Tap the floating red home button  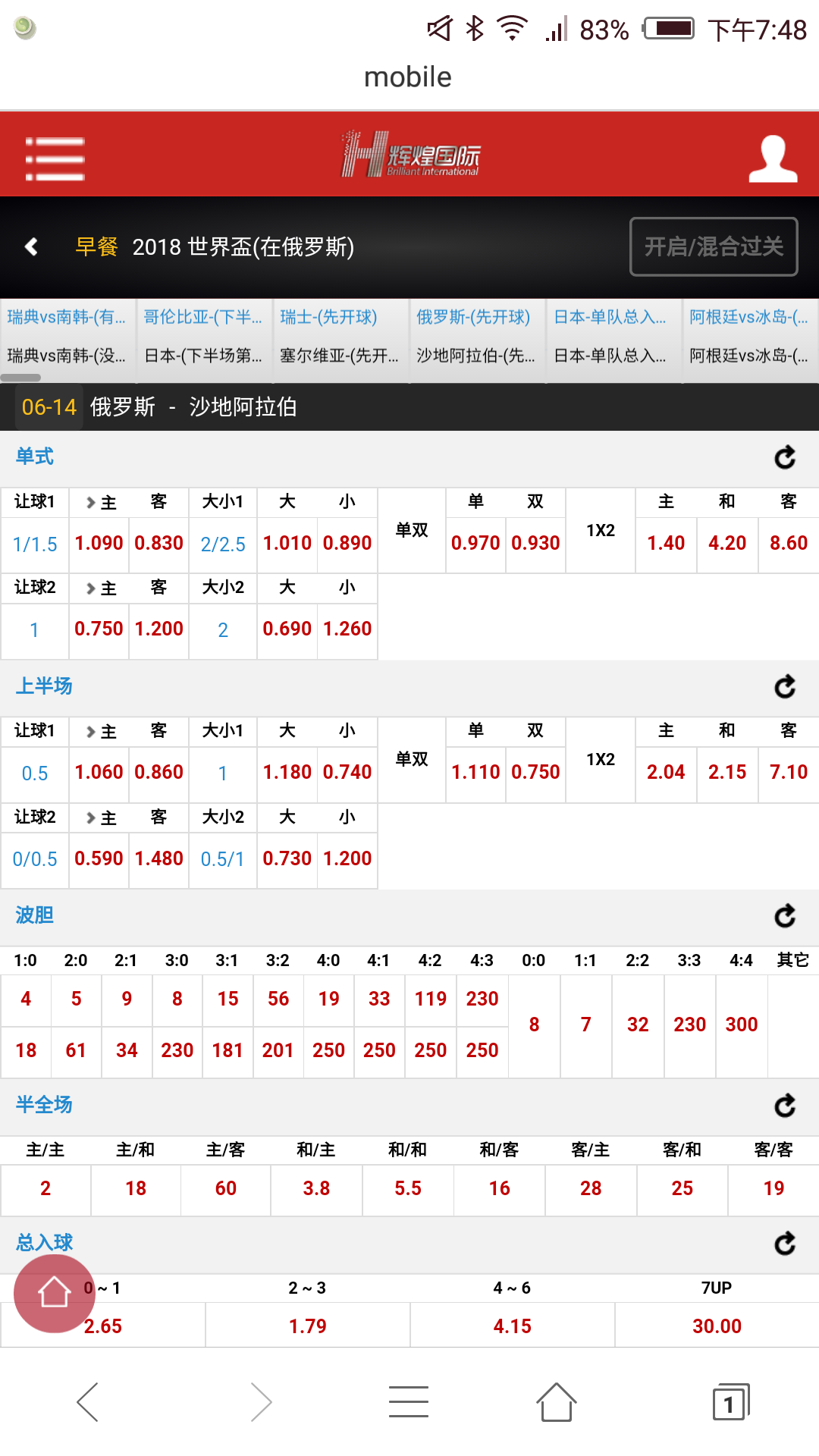(55, 1293)
